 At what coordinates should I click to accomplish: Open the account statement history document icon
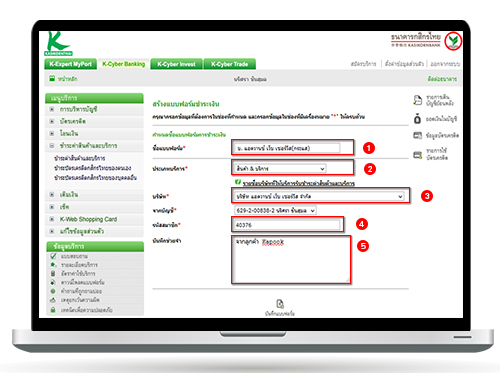click(x=417, y=100)
